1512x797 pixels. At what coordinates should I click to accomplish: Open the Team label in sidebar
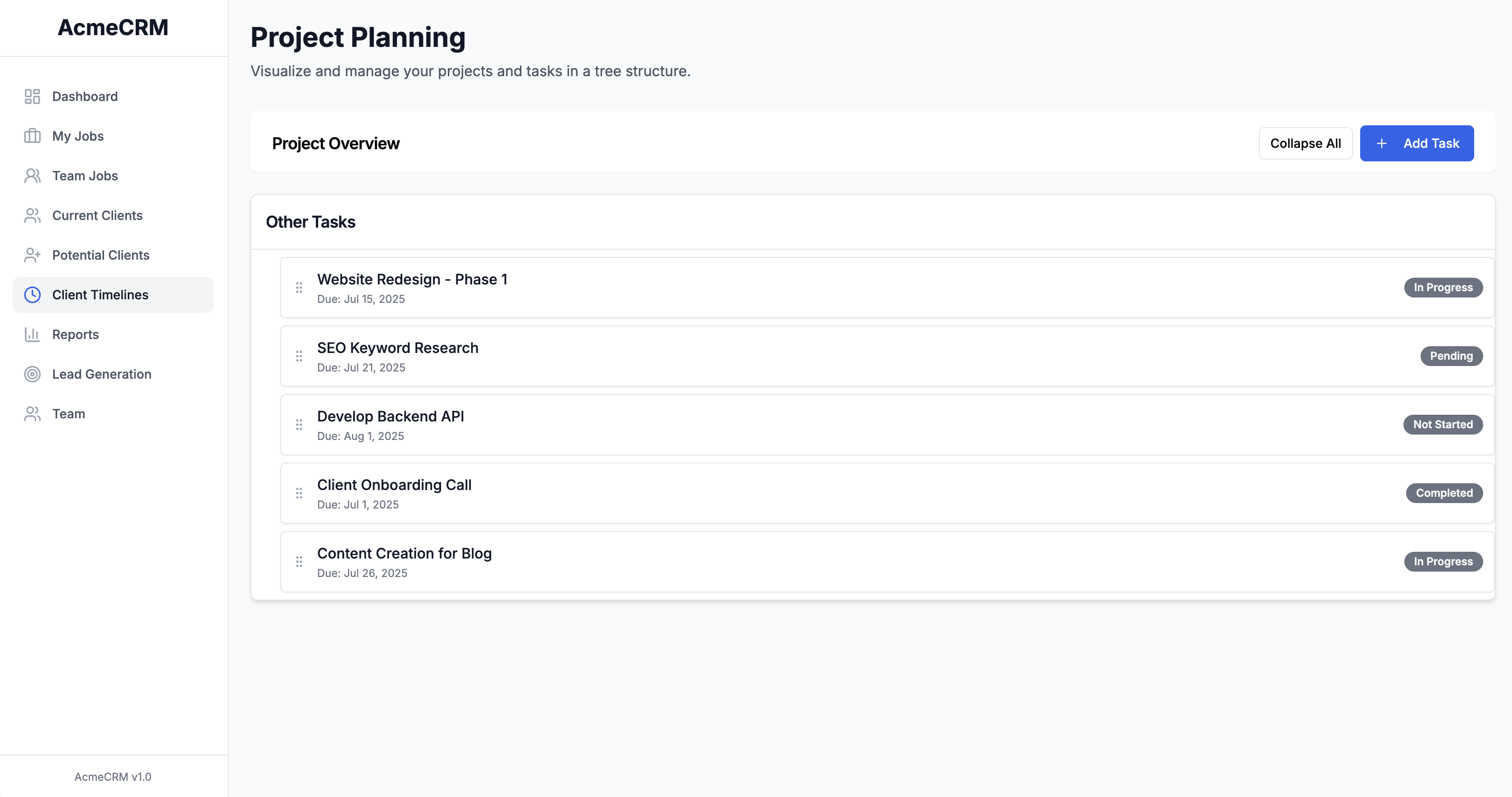point(68,414)
